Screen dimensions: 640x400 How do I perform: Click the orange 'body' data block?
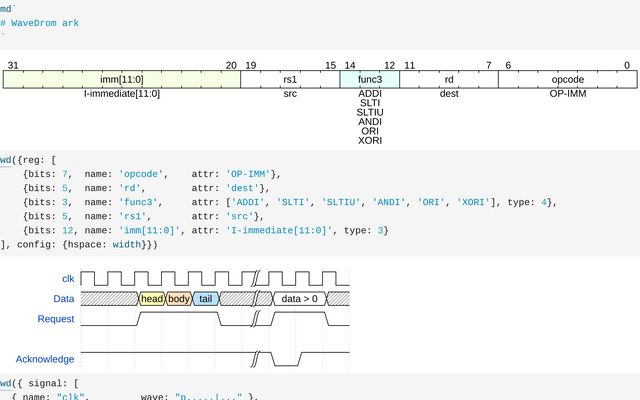click(179, 299)
